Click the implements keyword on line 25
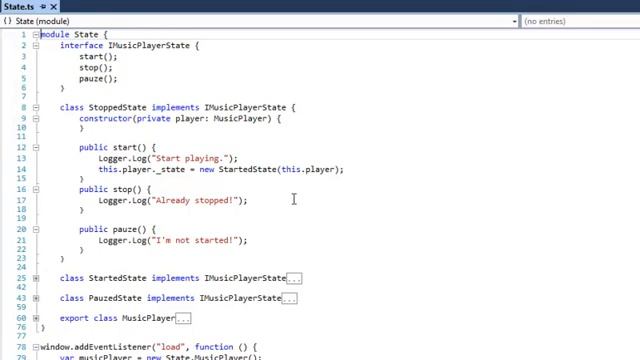The height and width of the screenshot is (360, 640). [175, 278]
